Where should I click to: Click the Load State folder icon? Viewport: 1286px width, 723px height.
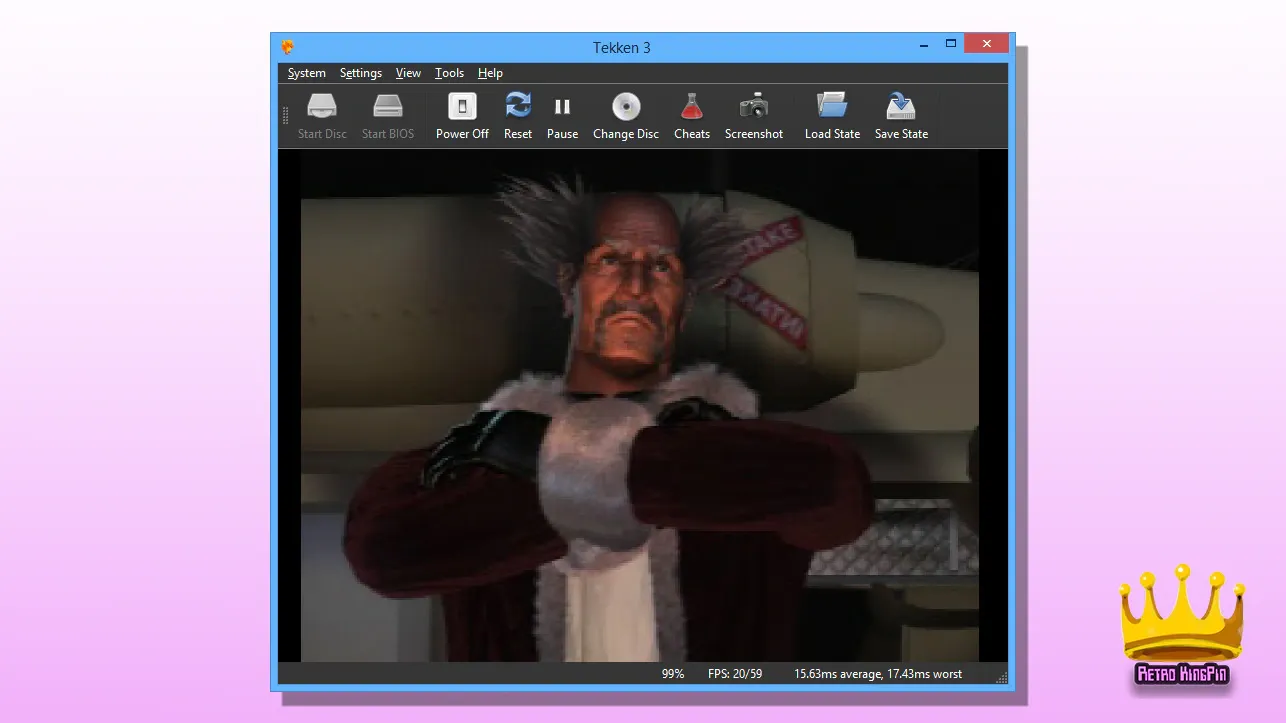click(832, 116)
